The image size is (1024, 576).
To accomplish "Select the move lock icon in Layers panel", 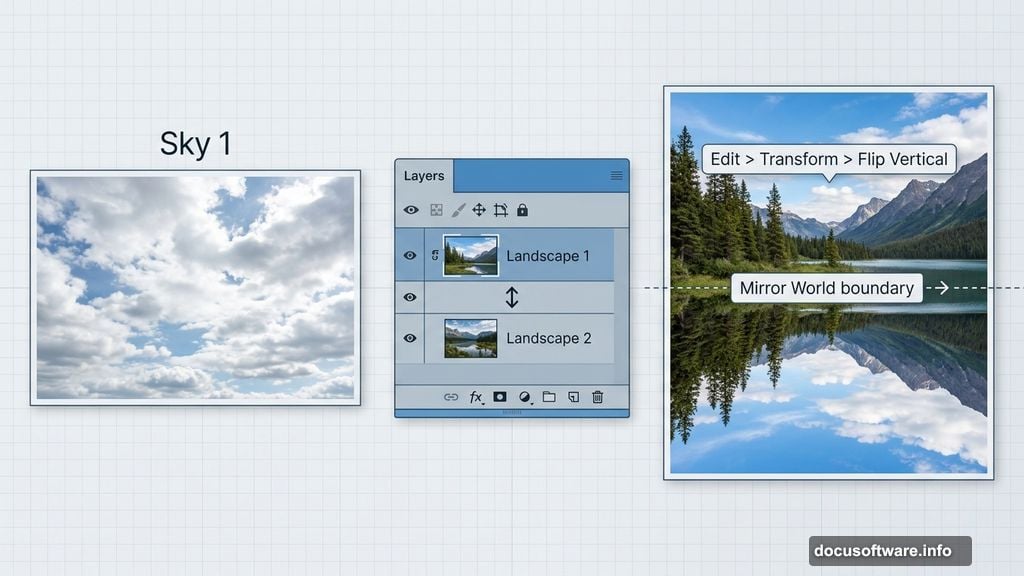I will tap(479, 210).
